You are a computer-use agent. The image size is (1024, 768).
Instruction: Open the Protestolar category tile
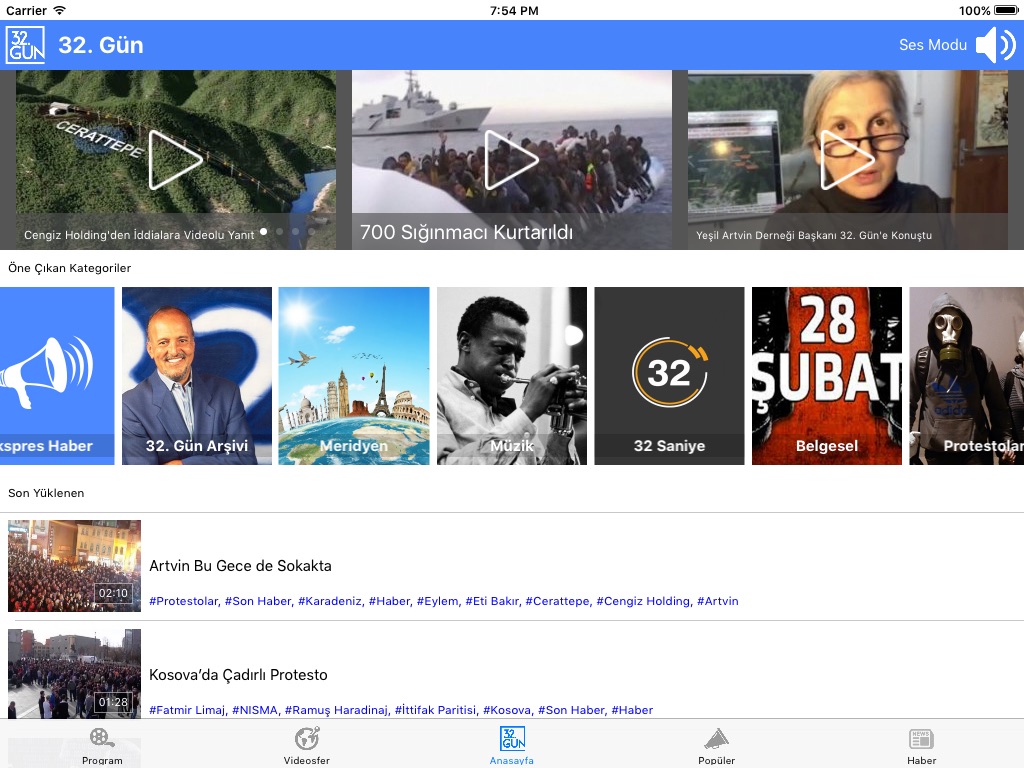[966, 376]
